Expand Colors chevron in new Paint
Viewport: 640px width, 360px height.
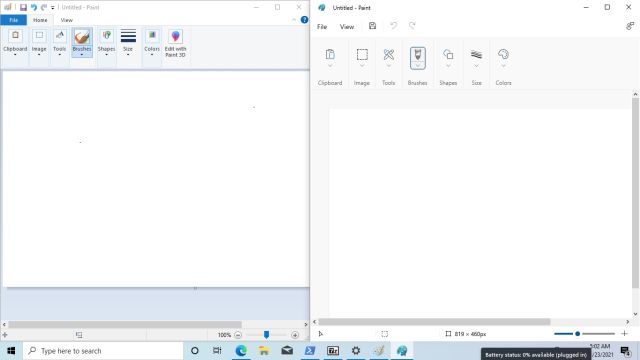pyautogui.click(x=503, y=66)
